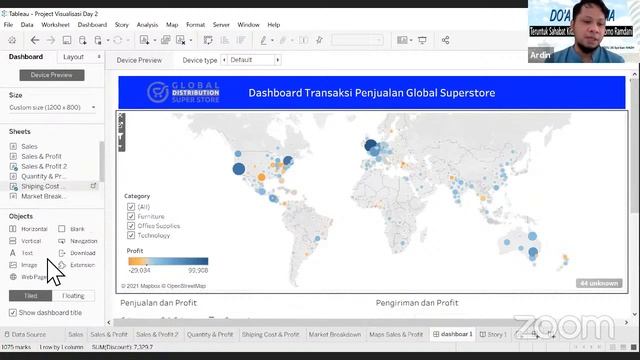The width and height of the screenshot is (640, 360).
Task: Open the Maps Sales & Profit sheet tab
Action: click(396, 334)
